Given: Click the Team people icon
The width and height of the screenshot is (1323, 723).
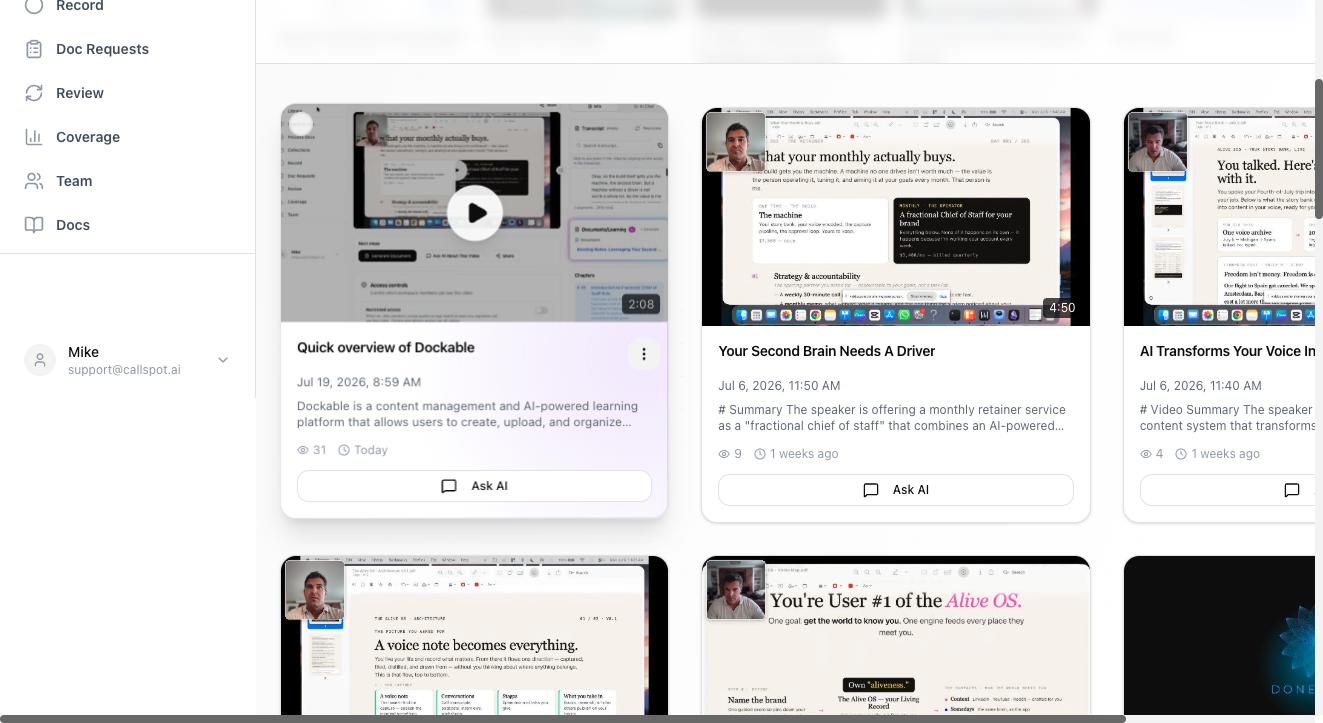Looking at the screenshot, I should [34, 181].
